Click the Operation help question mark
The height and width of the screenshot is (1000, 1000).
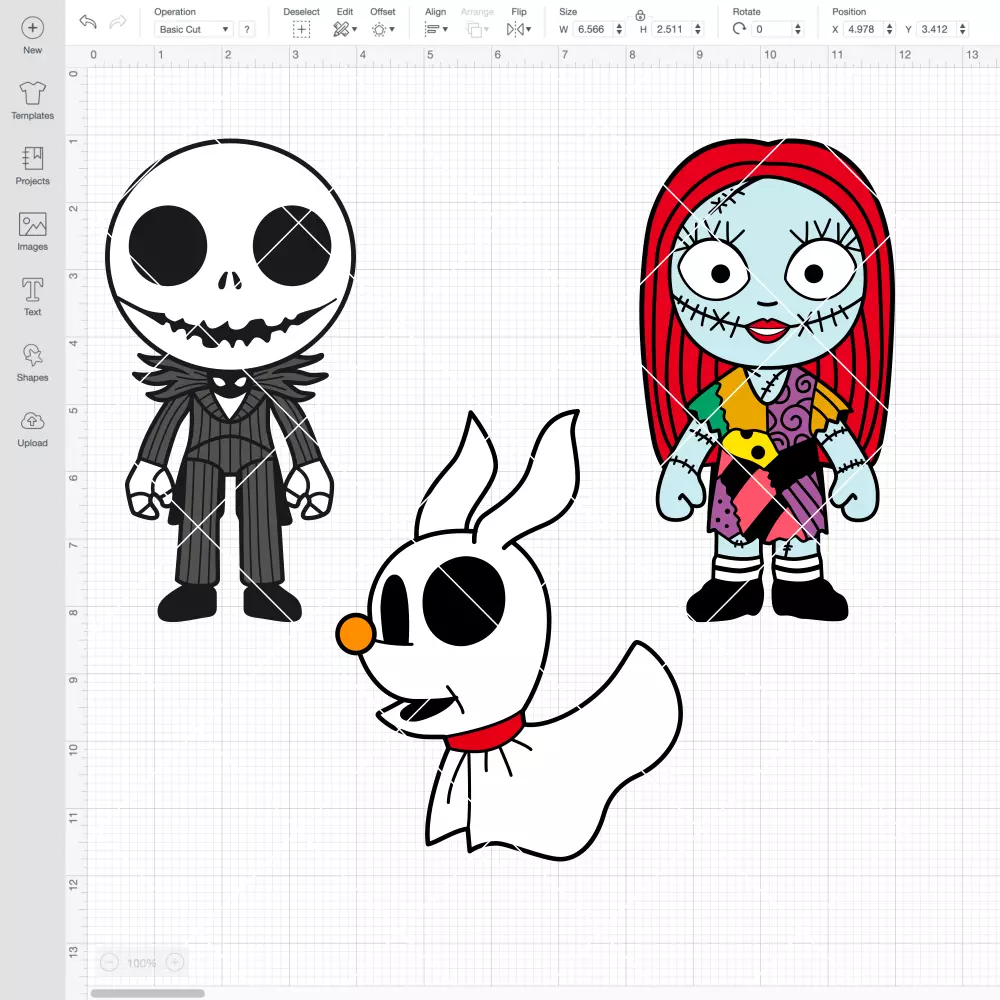247,29
